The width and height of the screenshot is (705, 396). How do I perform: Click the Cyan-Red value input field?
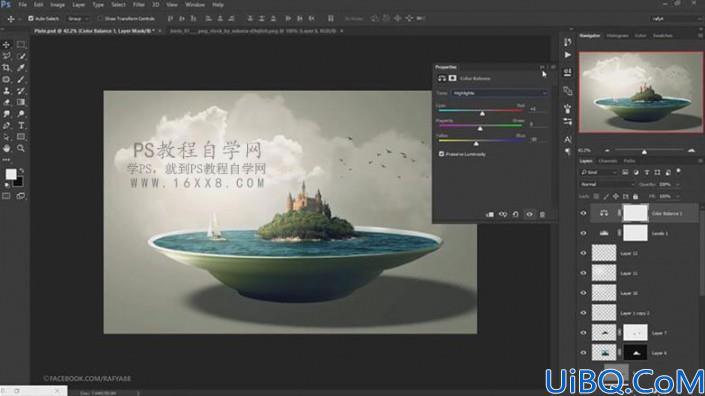537,109
